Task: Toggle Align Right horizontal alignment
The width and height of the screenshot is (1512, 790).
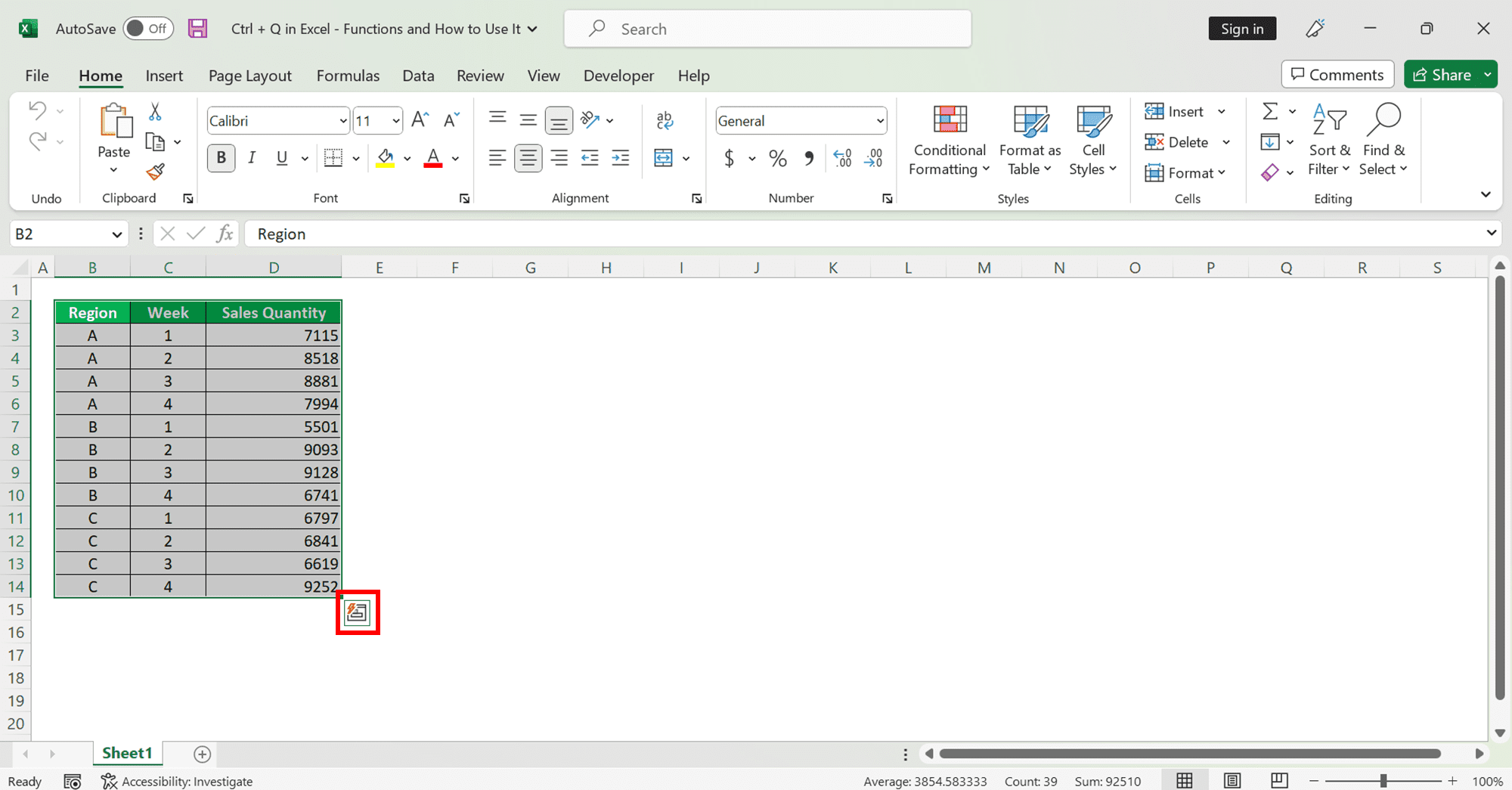Action: 559,157
